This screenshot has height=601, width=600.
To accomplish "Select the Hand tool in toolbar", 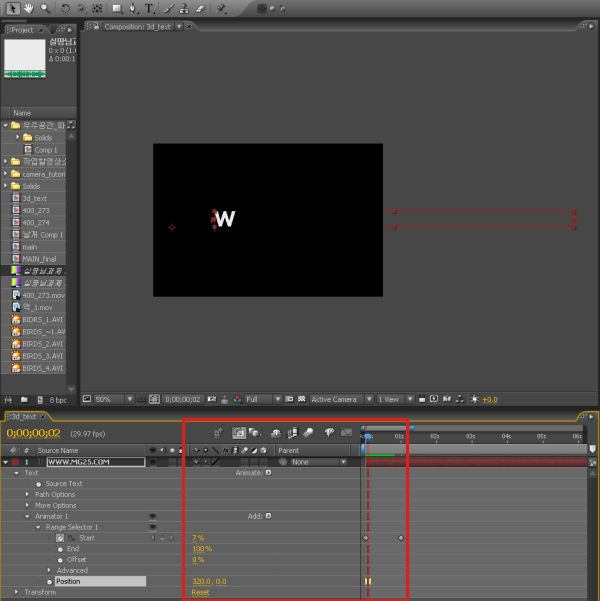I will [28, 8].
